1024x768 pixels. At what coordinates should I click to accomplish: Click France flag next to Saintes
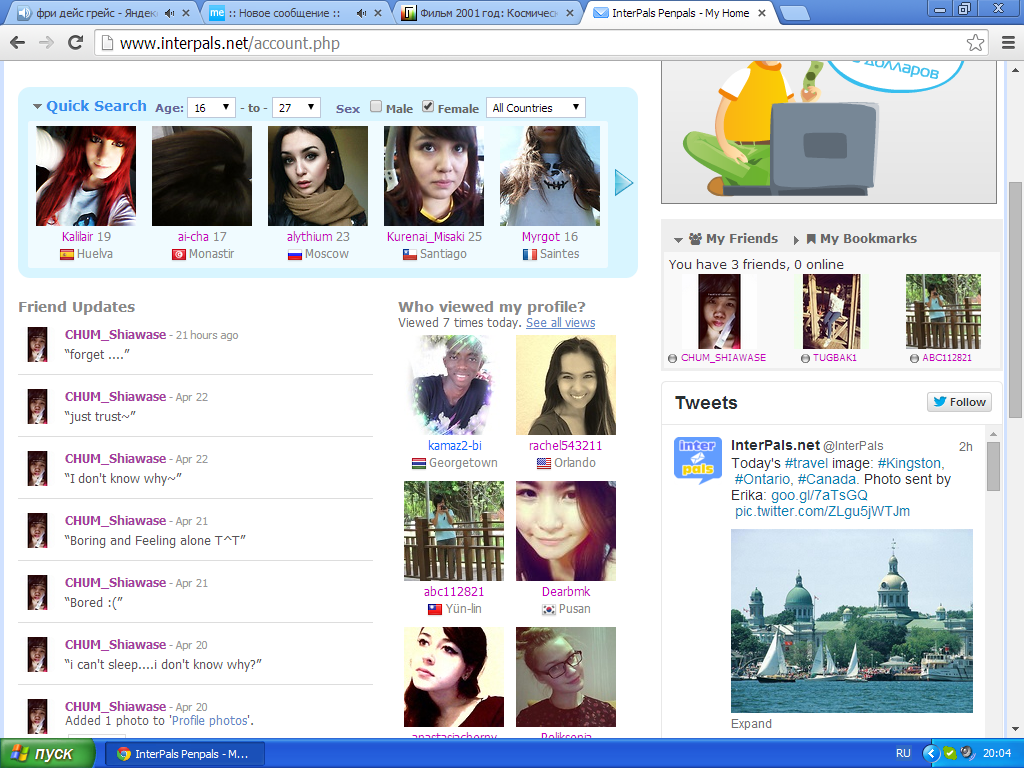pyautogui.click(x=530, y=255)
